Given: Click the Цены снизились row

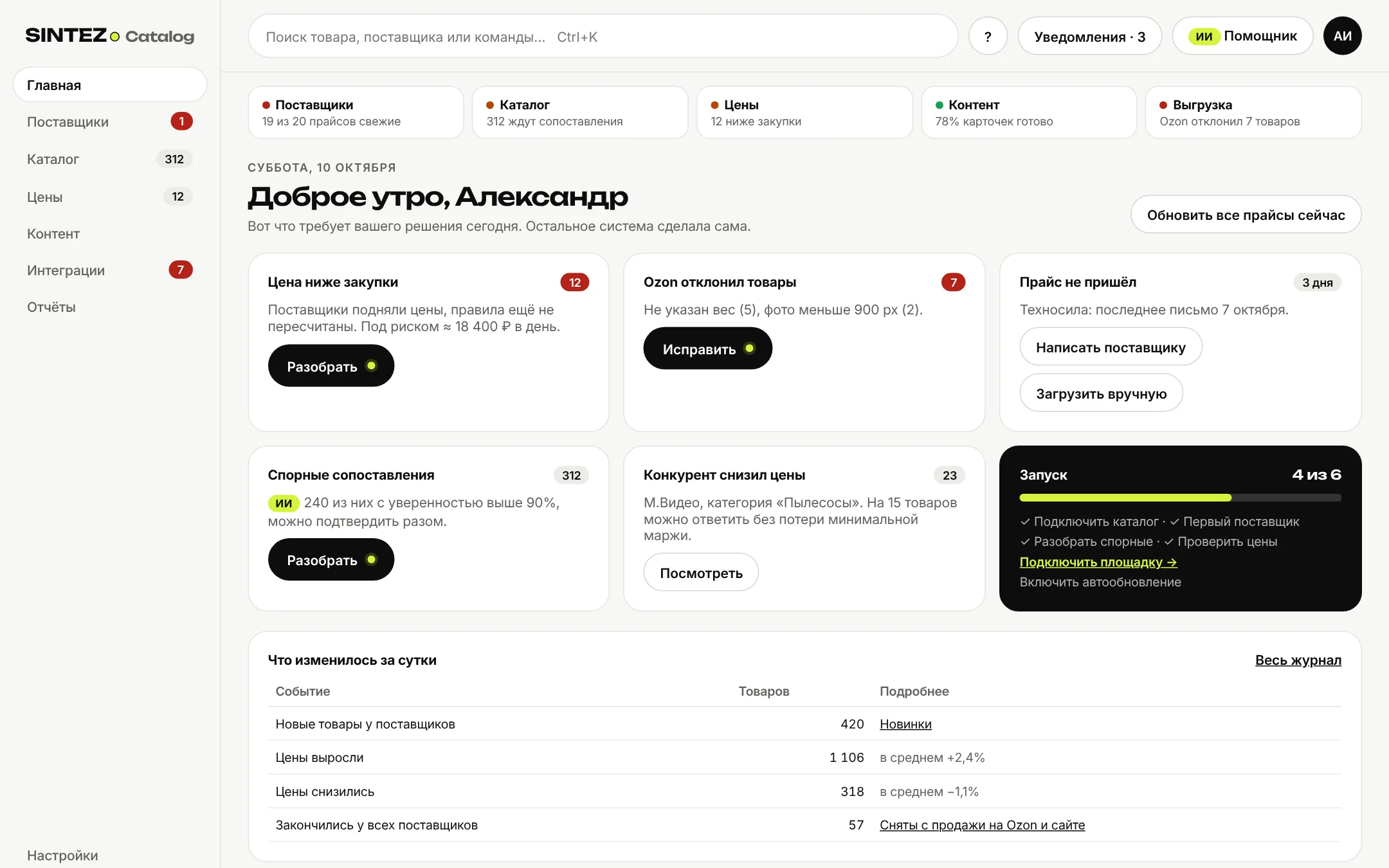Looking at the screenshot, I should pos(804,791).
